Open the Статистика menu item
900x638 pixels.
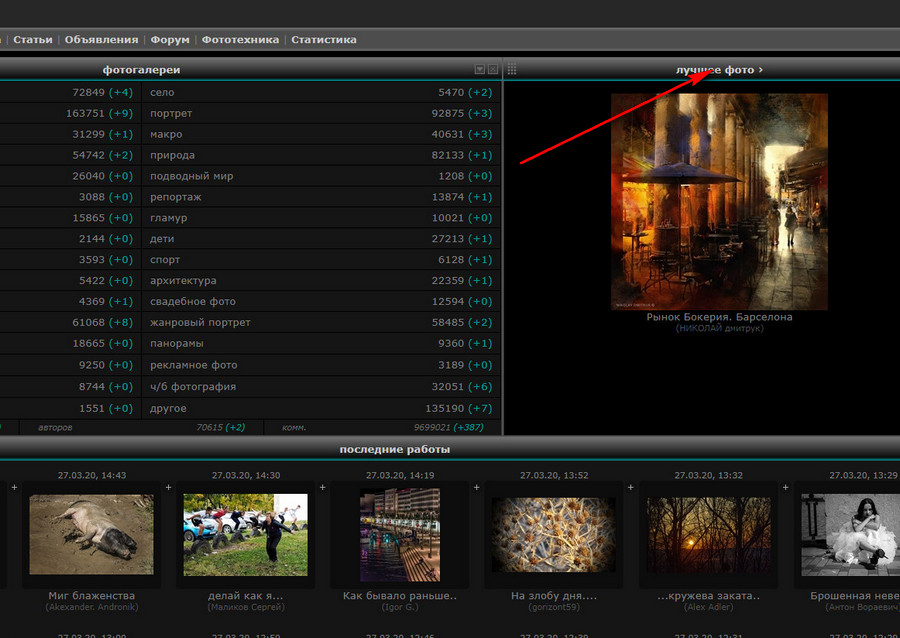[x=323, y=40]
